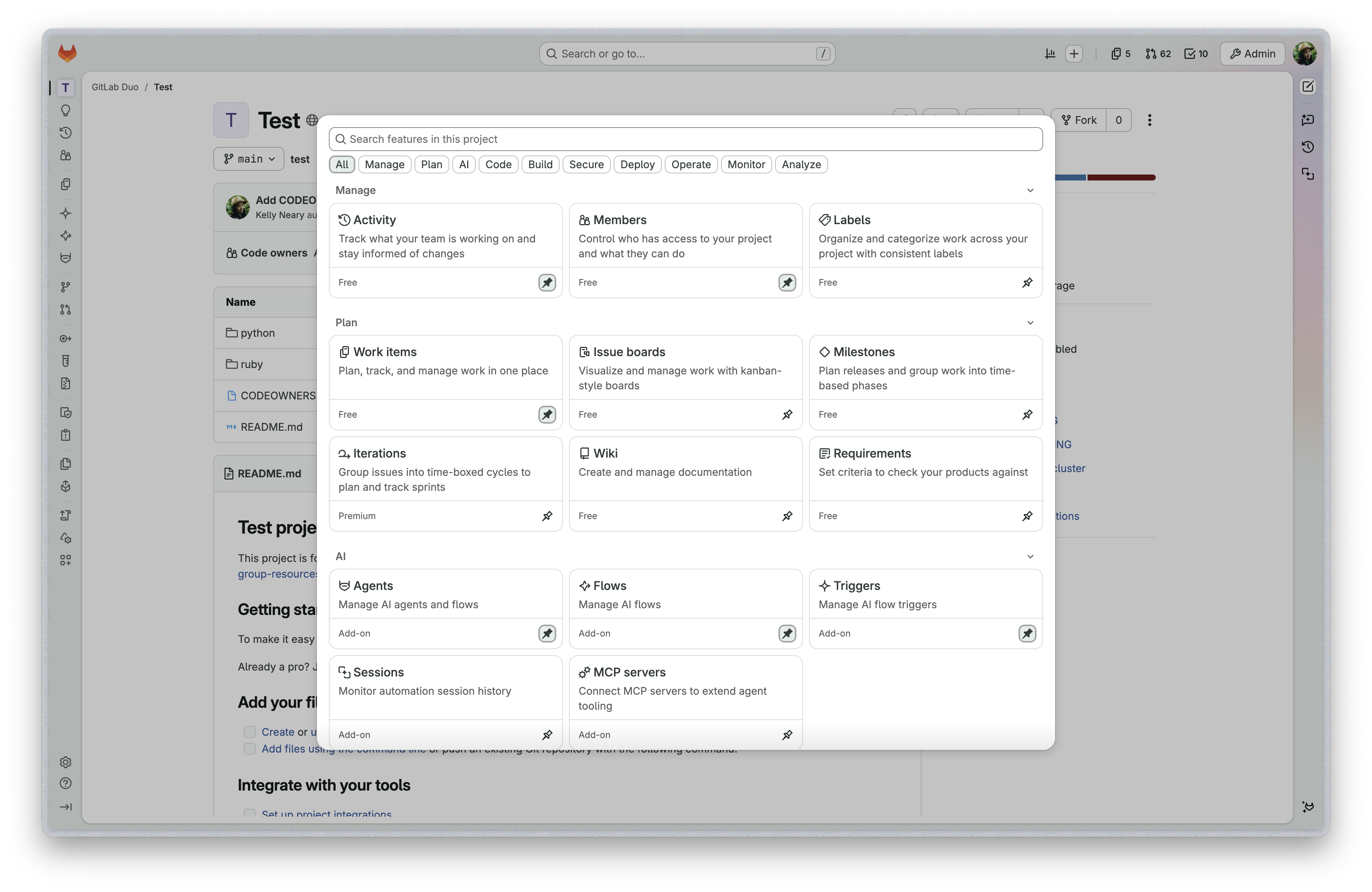Collapse the Manage section chevron
Image resolution: width=1372 pixels, height=892 pixels.
[x=1030, y=190]
